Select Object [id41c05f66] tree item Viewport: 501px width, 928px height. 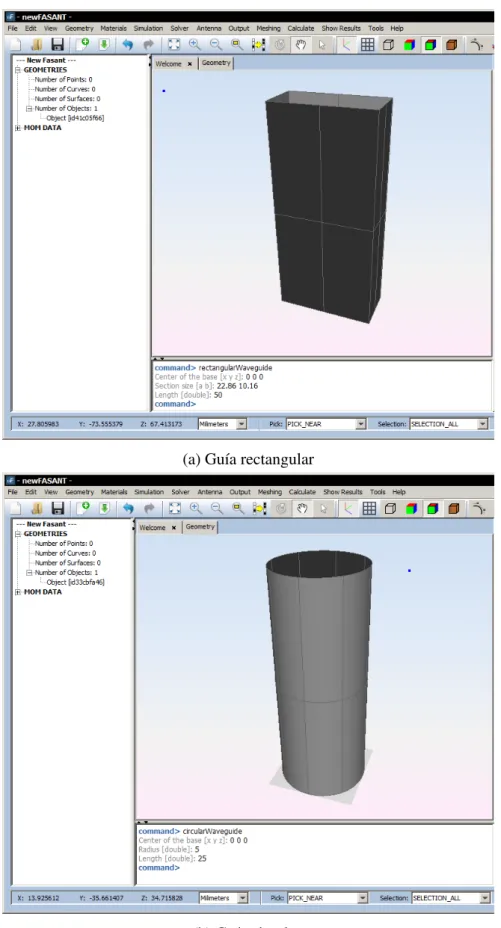75,118
